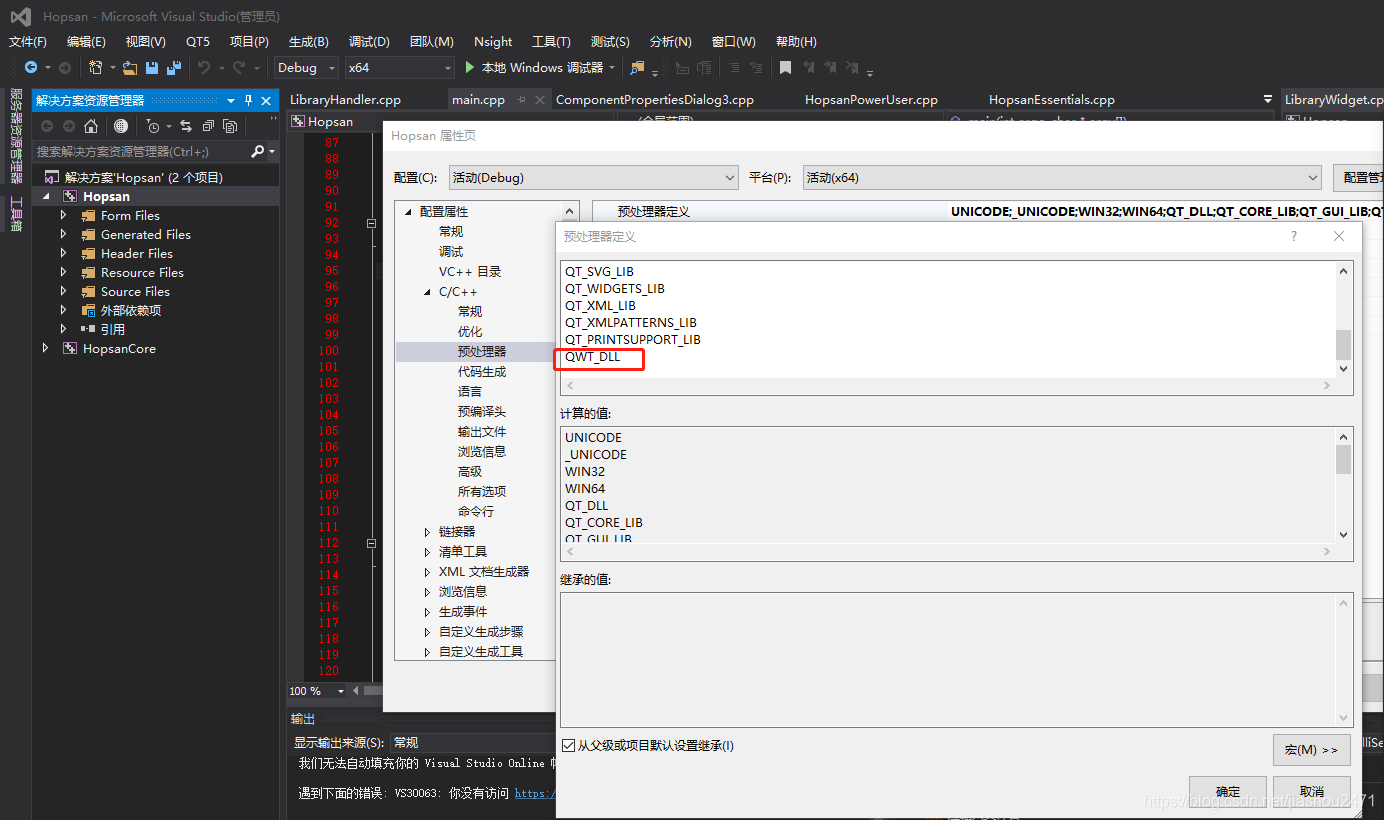Viewport: 1384px width, 820px height.
Task: Click the New Project icon in toolbar
Action: [95, 67]
